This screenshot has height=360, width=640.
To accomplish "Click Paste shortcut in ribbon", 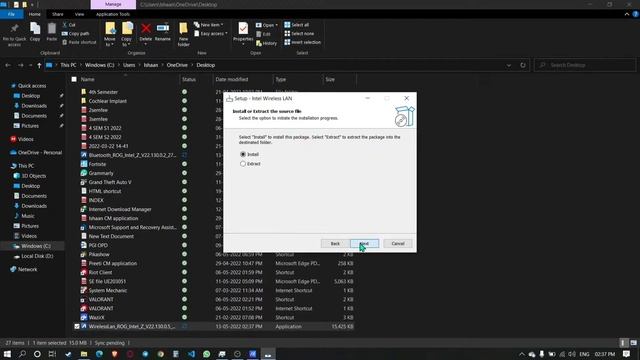I will [x=79, y=42].
